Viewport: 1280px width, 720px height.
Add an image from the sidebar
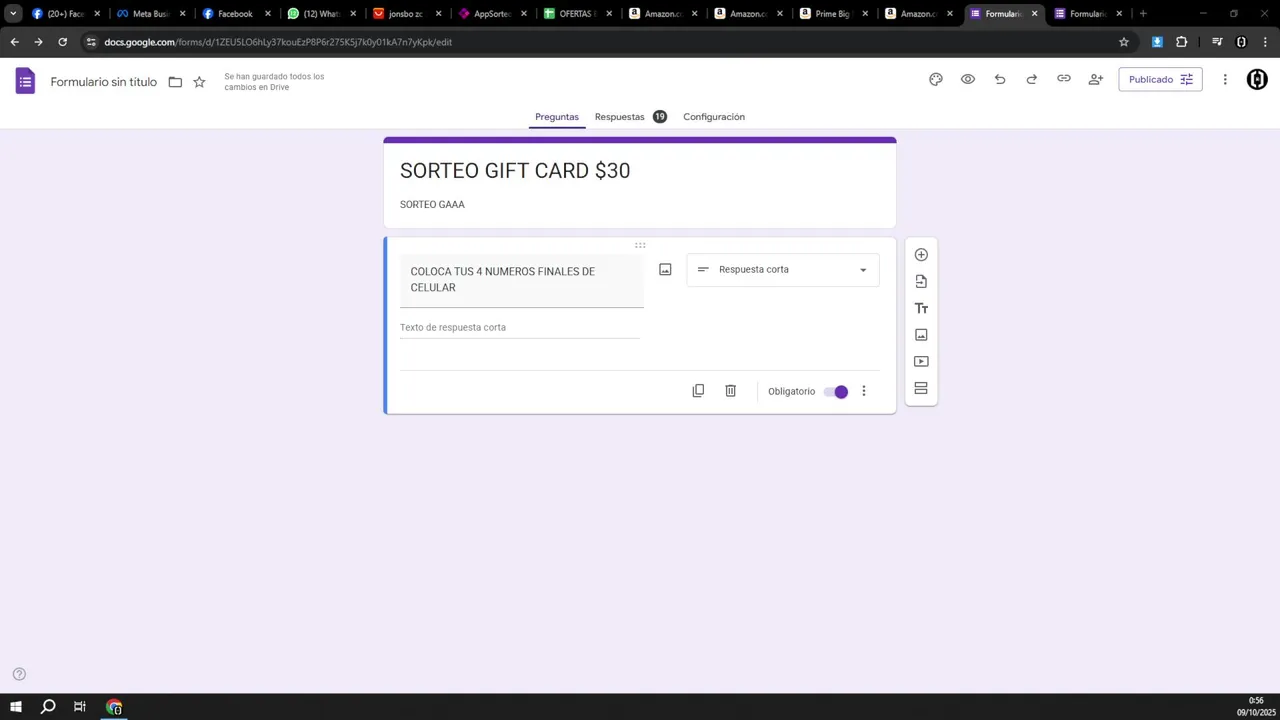pos(921,335)
